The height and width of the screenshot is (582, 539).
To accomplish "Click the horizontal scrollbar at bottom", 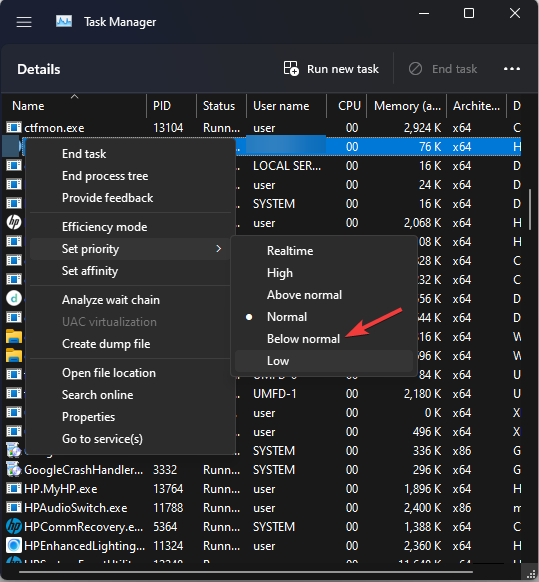I will (245, 572).
